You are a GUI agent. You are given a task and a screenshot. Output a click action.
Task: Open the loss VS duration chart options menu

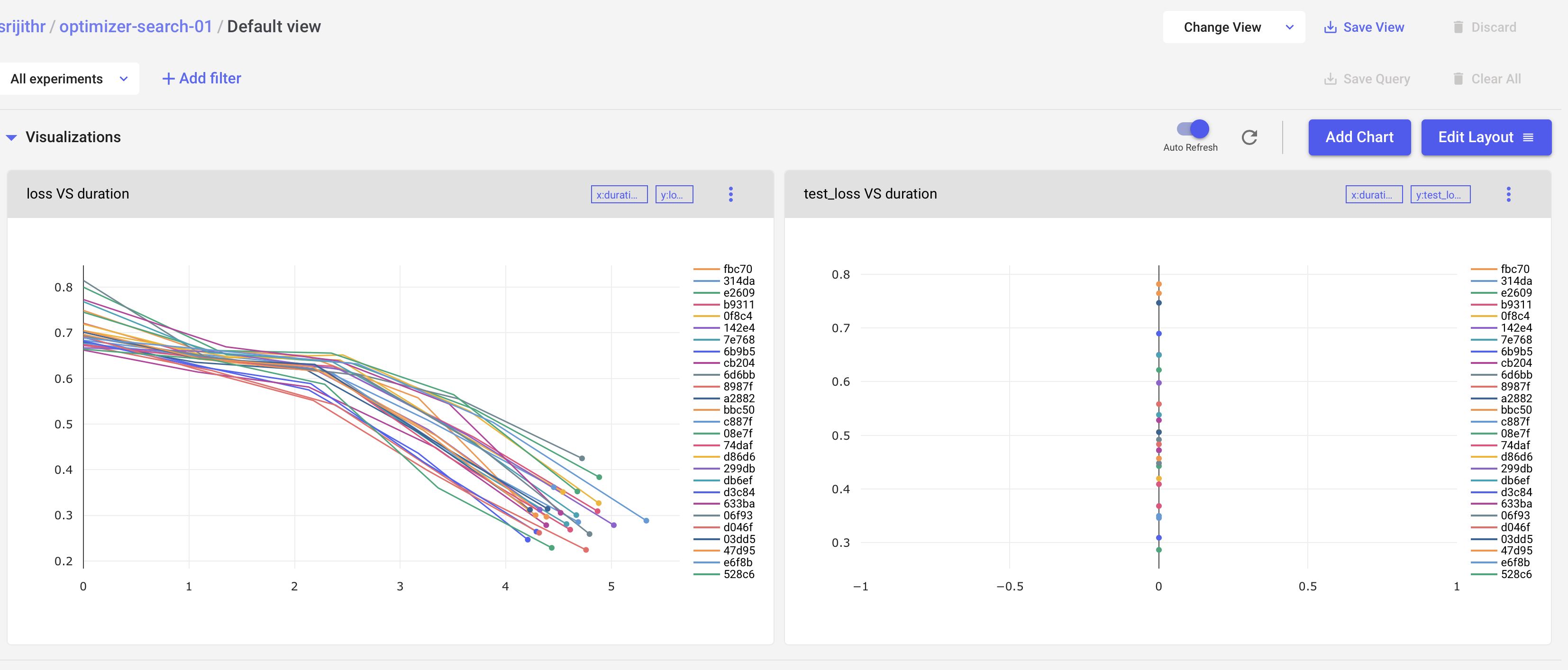pyautogui.click(x=730, y=194)
